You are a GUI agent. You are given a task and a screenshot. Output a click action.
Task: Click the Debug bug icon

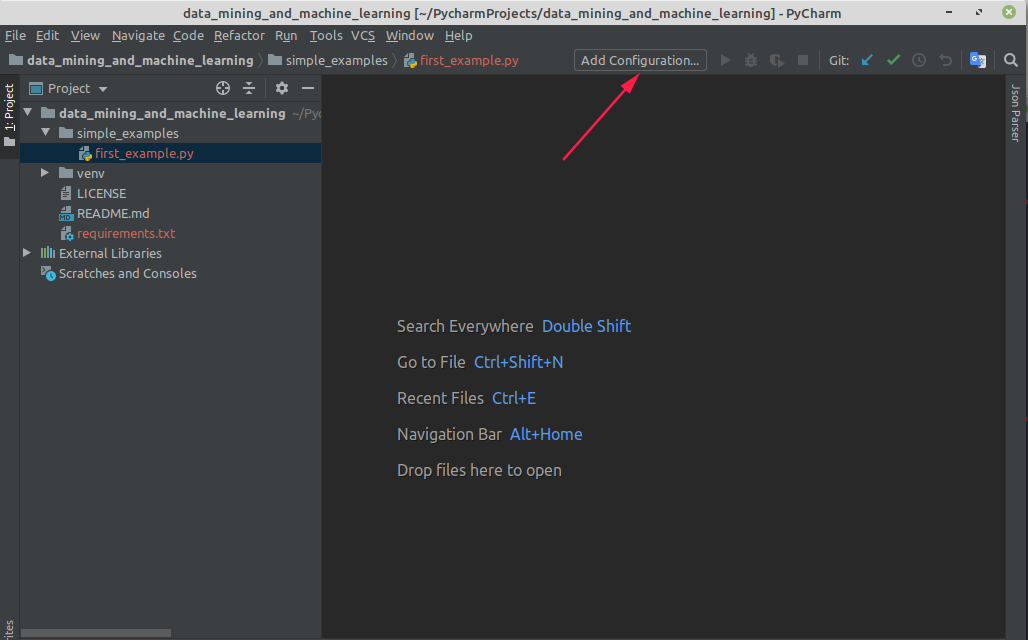click(751, 60)
